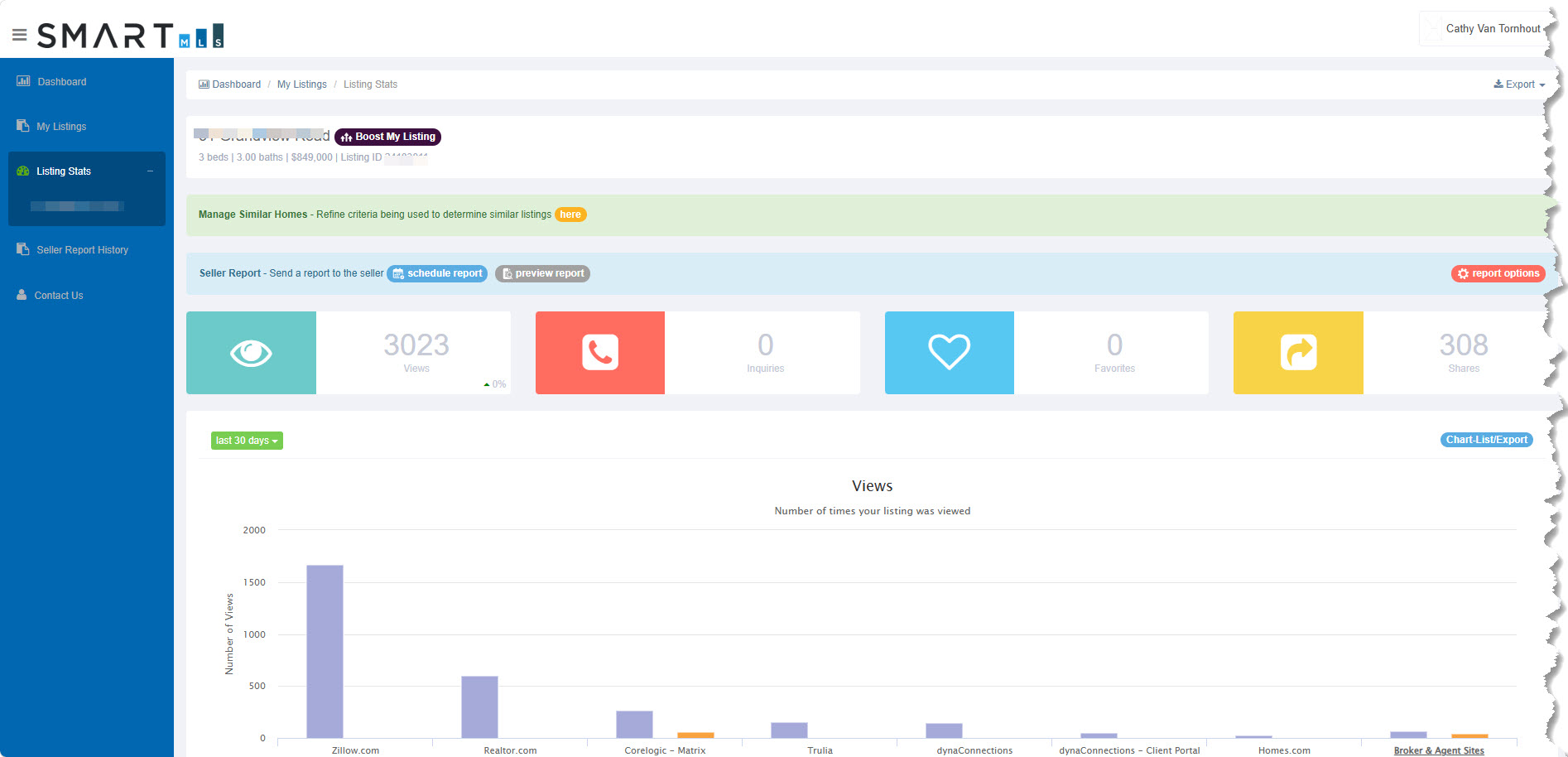Click the Dashboard chart icon in sidebar
This screenshot has width=1568, height=757.
tap(23, 81)
